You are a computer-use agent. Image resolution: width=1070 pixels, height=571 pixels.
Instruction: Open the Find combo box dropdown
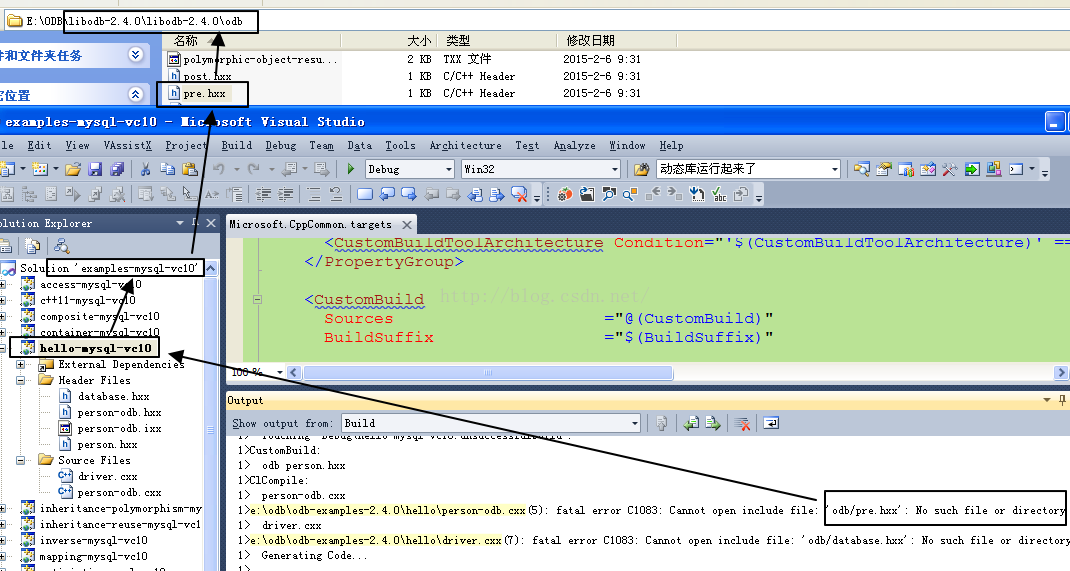pos(834,169)
